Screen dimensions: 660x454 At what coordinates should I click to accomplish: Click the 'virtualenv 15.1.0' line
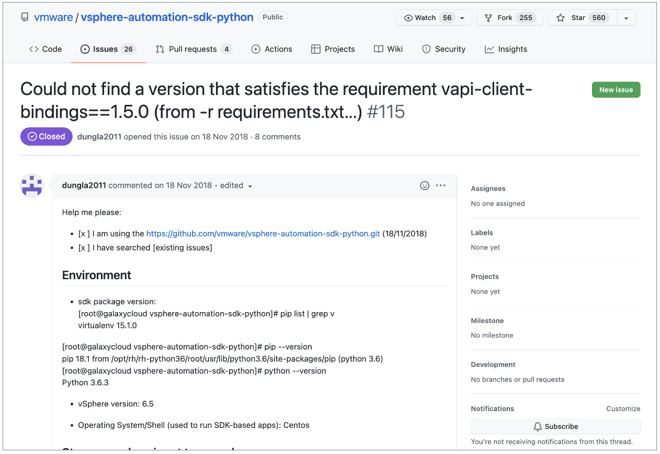tap(107, 325)
